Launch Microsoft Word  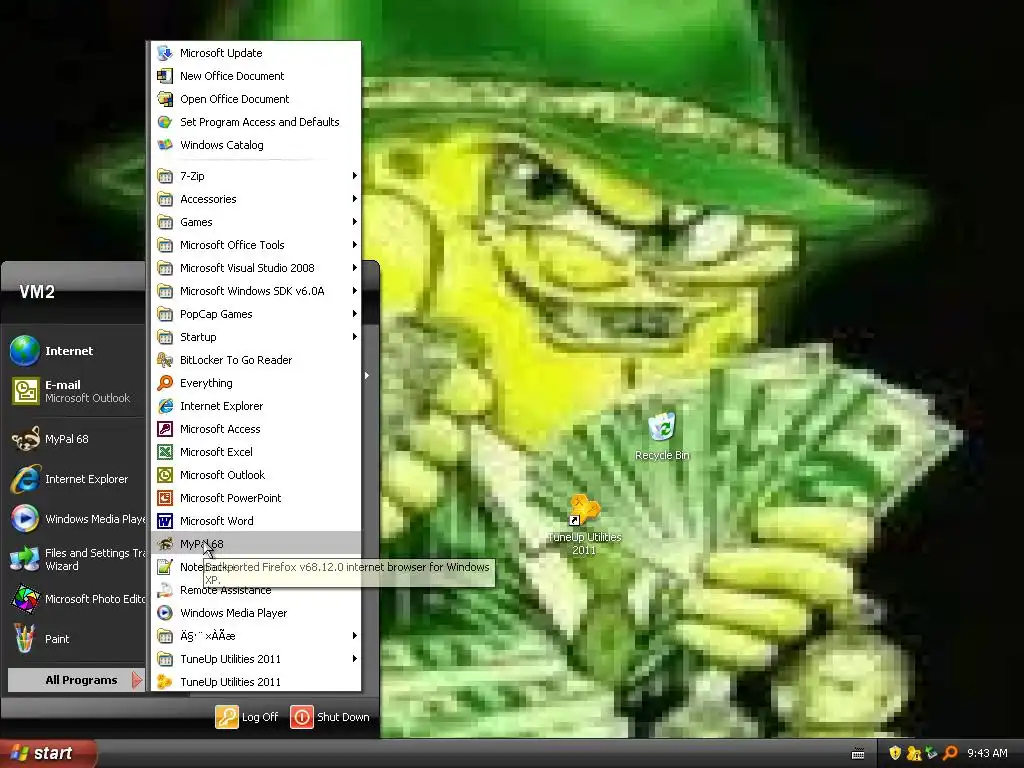point(256,520)
